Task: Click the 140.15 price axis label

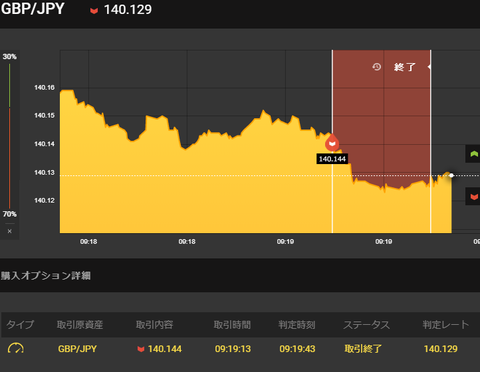Action: pos(44,115)
